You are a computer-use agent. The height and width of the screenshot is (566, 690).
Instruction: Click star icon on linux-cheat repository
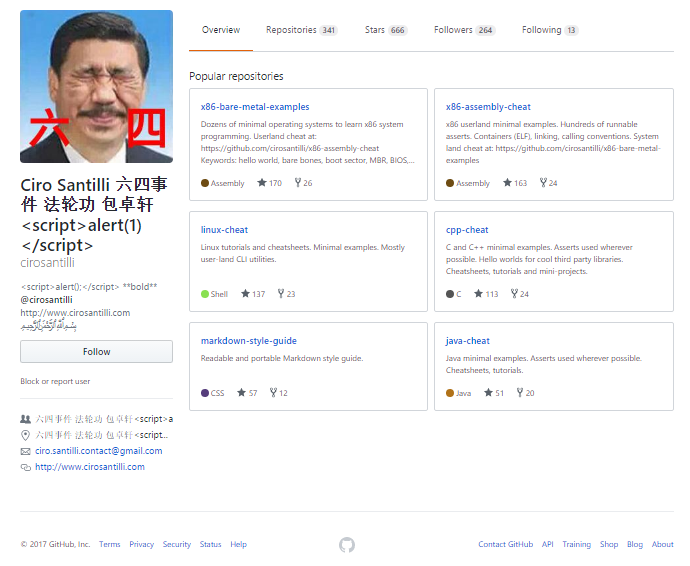pos(245,294)
